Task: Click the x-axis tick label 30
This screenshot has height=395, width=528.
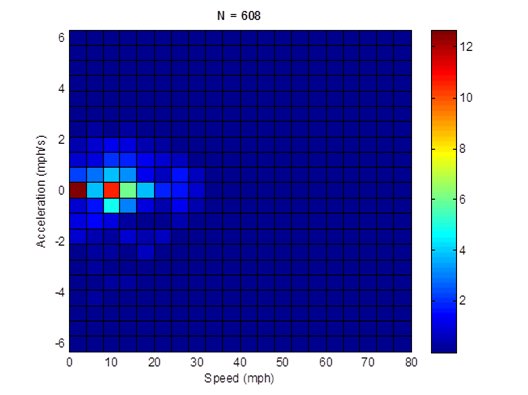Action: [x=197, y=362]
